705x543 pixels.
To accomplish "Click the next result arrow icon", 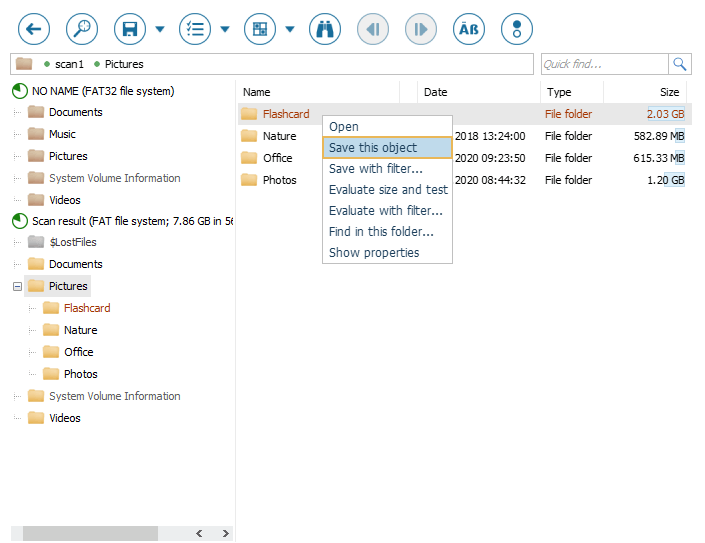I will (x=421, y=29).
